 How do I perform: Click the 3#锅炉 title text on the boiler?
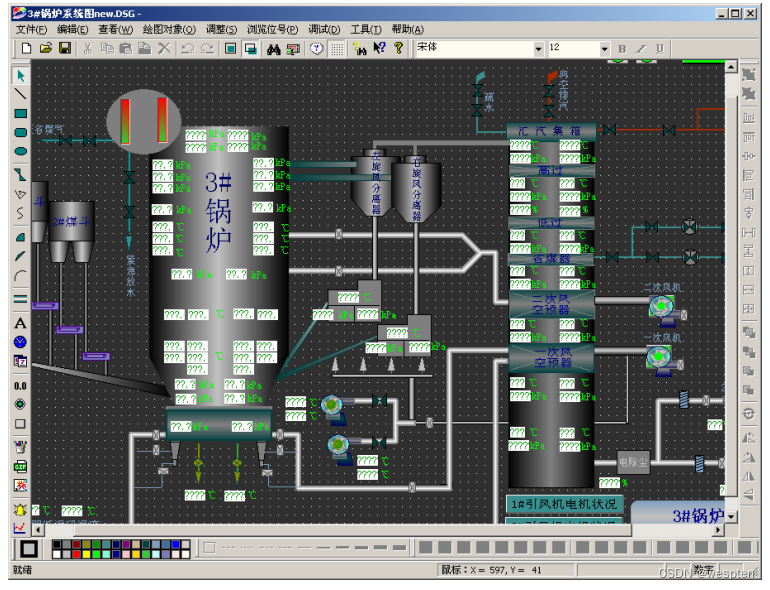click(x=218, y=212)
